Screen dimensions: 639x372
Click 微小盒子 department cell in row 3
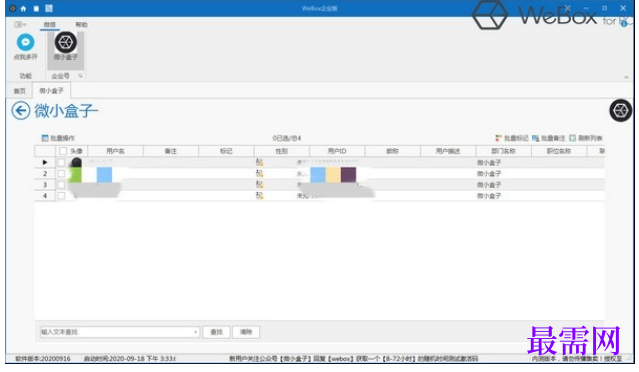click(x=489, y=185)
